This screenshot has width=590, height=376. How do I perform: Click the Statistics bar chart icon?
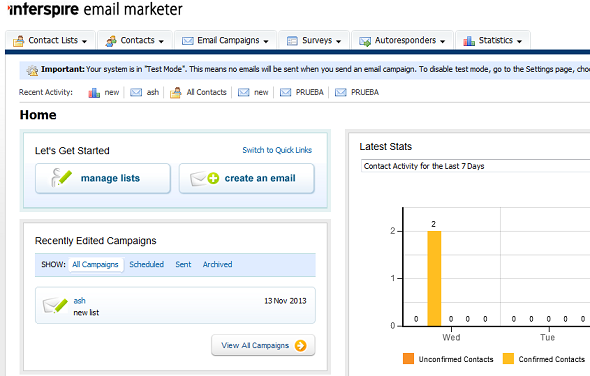click(469, 41)
